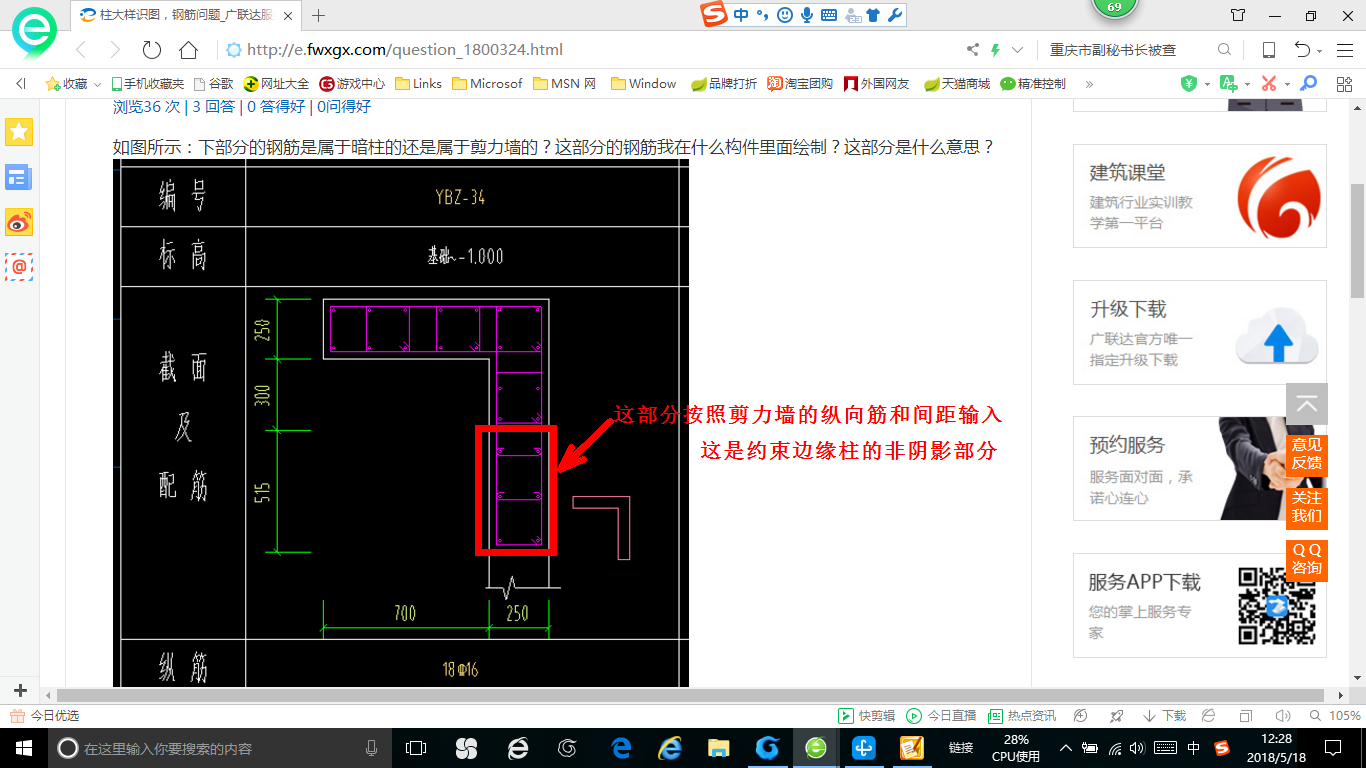The height and width of the screenshot is (768, 1366).
Task: Click the CAD drawing image
Action: (401, 423)
